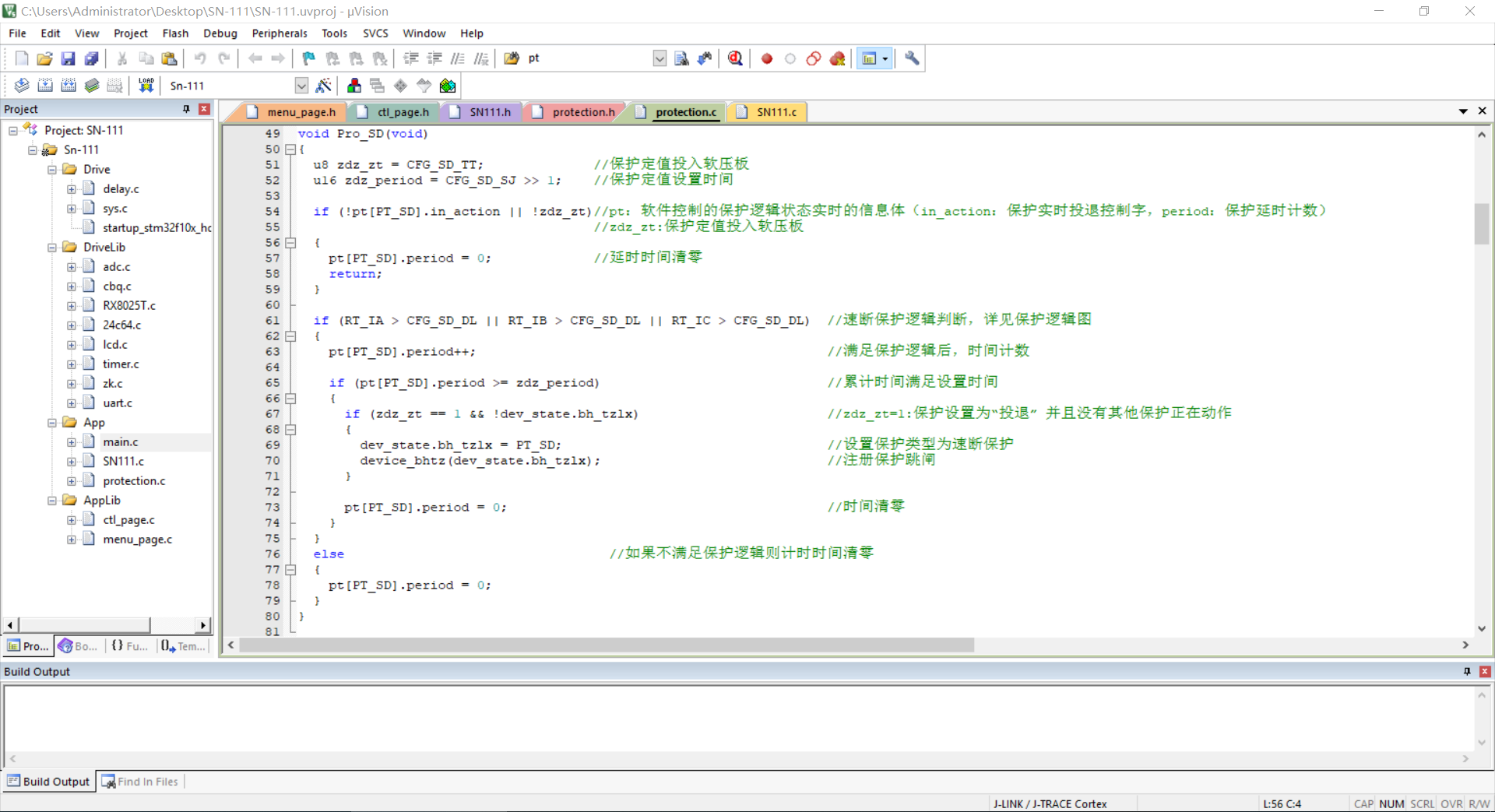Find in Files toolbar icon
This screenshot has width=1495, height=812.
click(x=512, y=58)
